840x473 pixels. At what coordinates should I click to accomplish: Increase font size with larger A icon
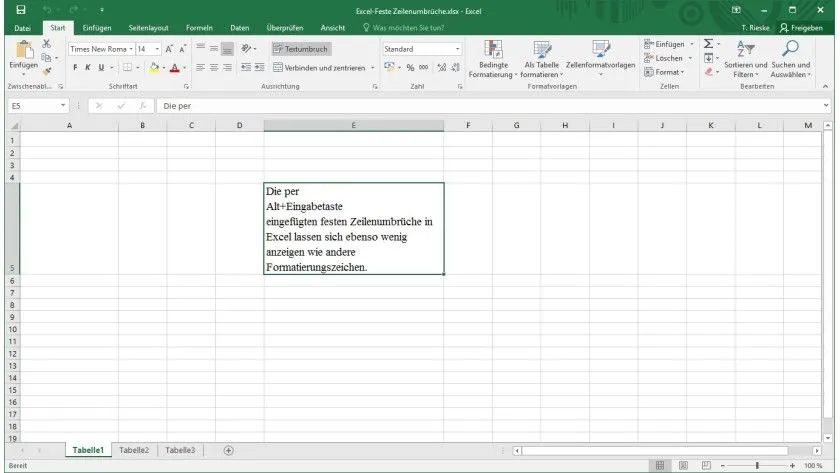point(169,49)
